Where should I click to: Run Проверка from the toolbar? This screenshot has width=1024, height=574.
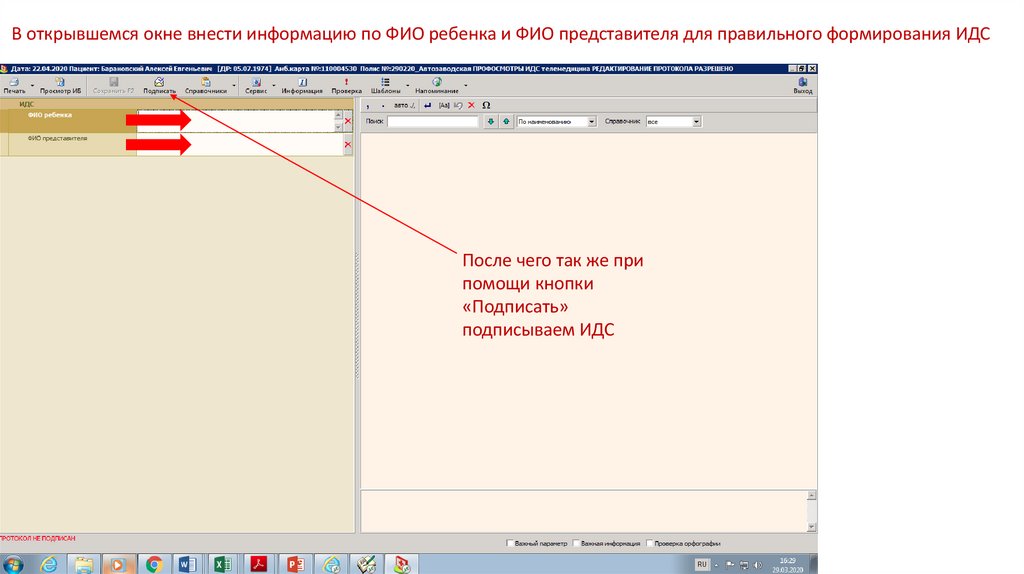346,84
